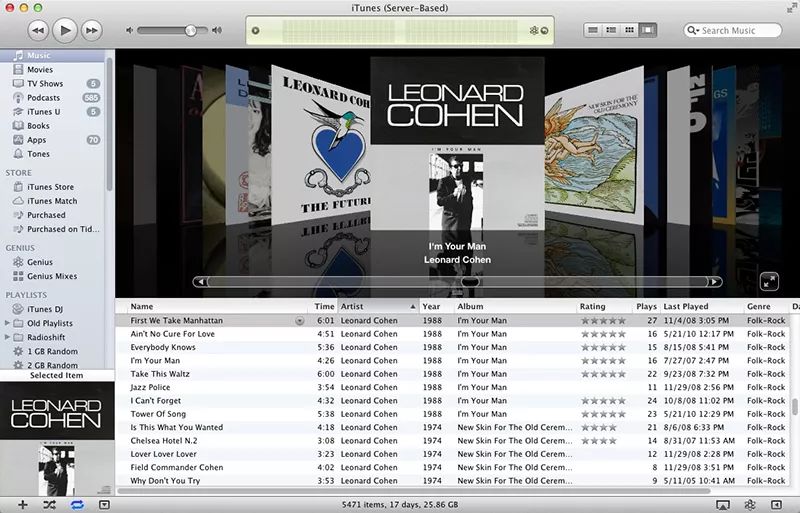This screenshot has height=513, width=800.
Task: Open the Podcasts library
Action: click(43, 98)
